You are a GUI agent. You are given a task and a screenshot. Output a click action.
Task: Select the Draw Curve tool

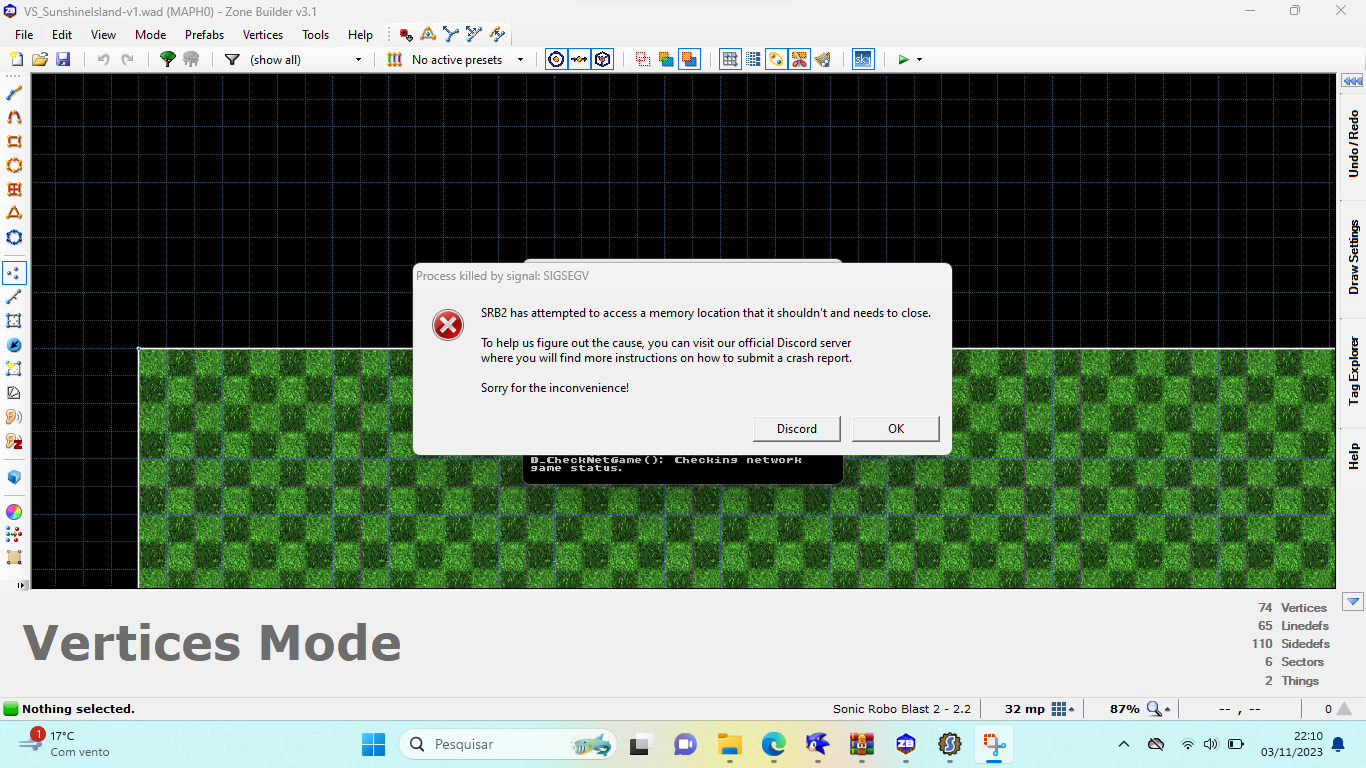click(x=14, y=117)
